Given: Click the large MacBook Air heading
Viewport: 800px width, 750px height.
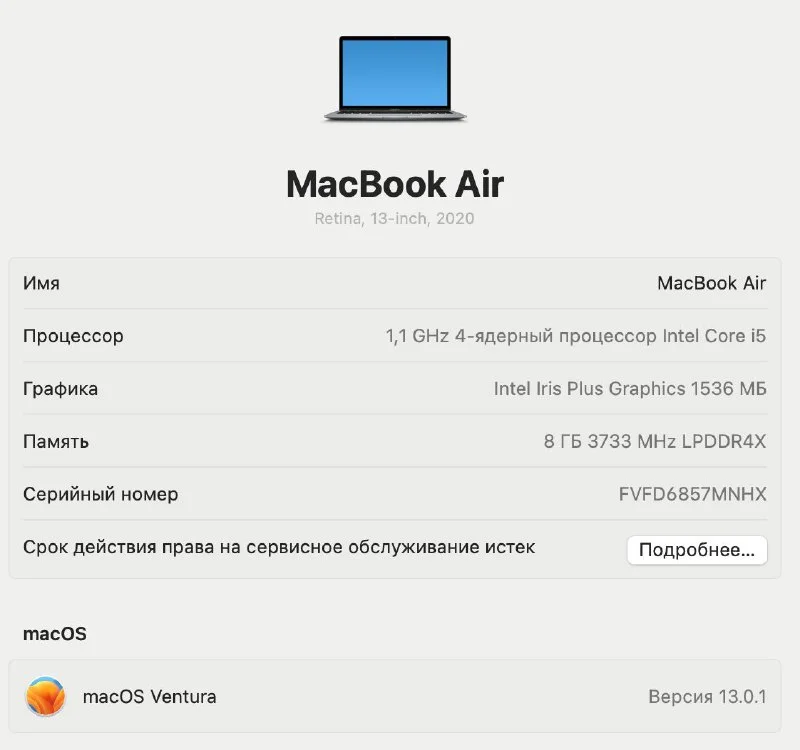Looking at the screenshot, I should pos(395,184).
